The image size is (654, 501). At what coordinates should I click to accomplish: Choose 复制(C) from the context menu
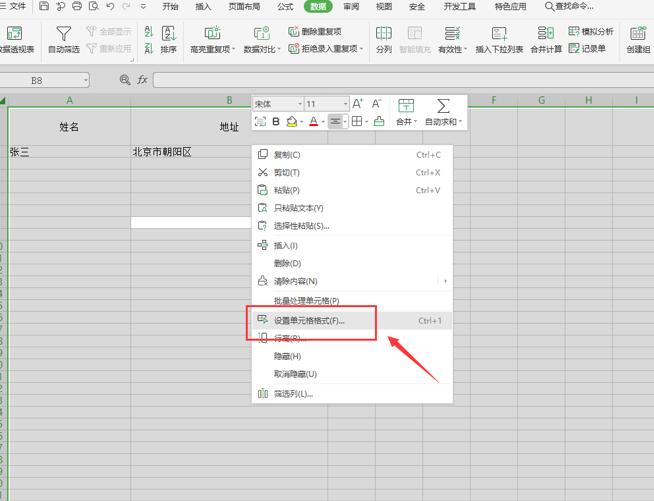pos(352,155)
